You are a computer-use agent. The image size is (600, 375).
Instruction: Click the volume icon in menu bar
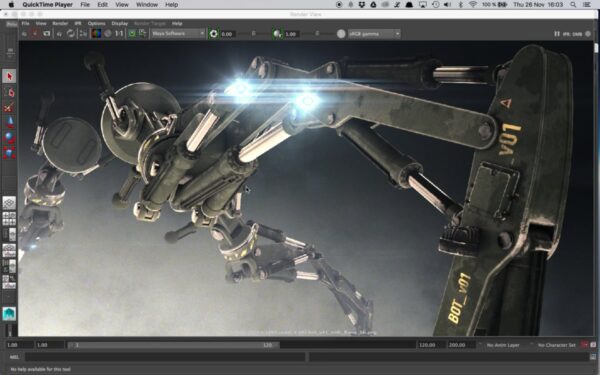(447, 5)
